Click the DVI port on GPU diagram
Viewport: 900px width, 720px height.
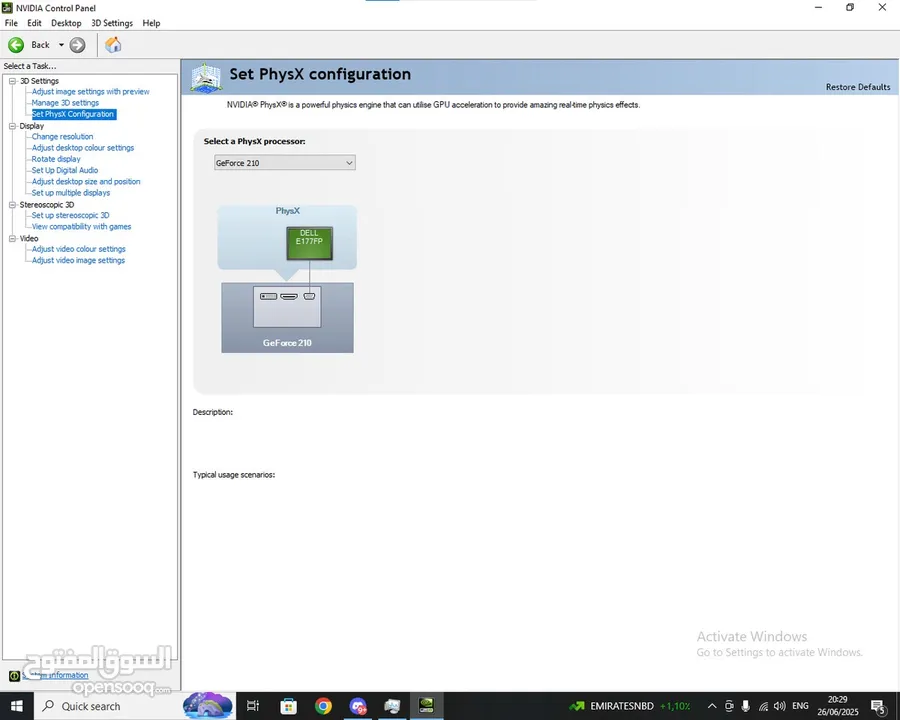pos(269,296)
